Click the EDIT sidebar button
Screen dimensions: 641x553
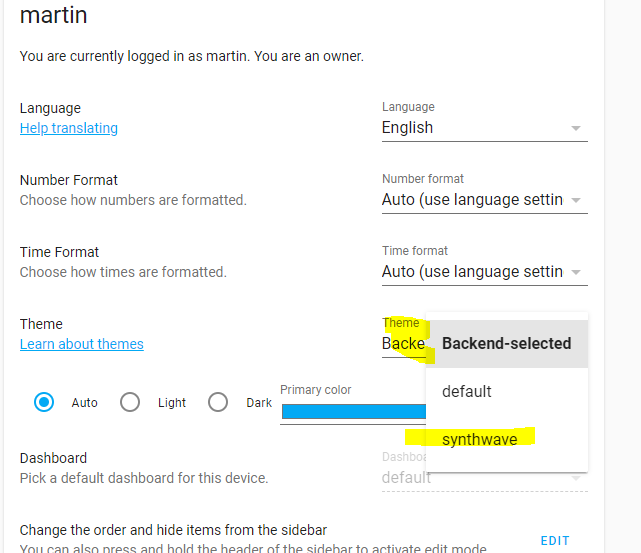(555, 540)
